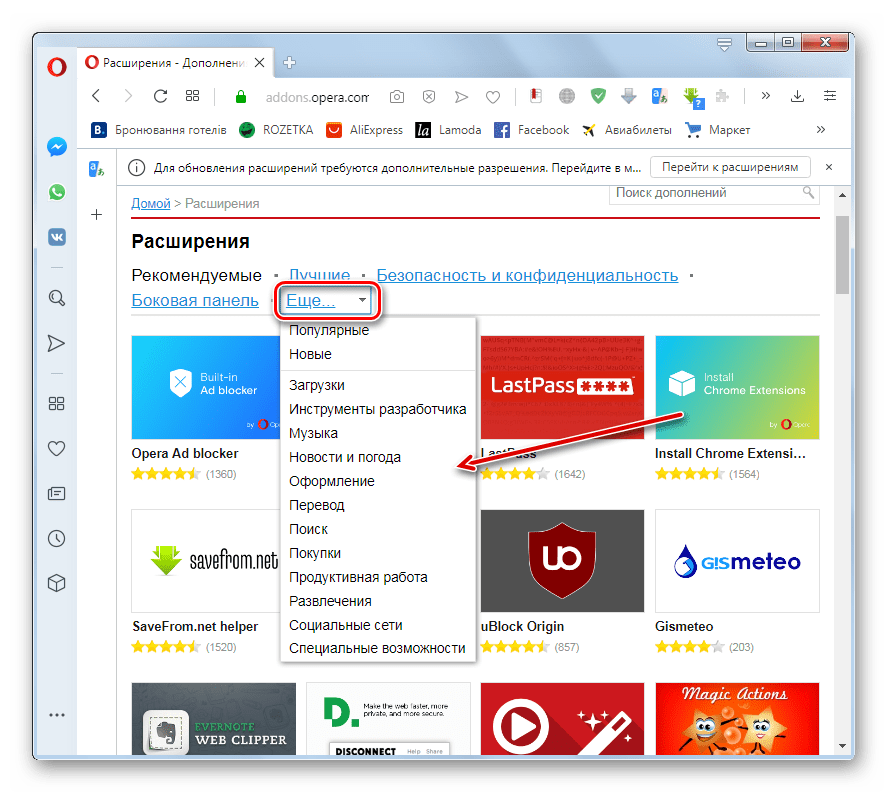Screen dimensions: 888x793
Task: Open the downloads panel icon
Action: click(x=797, y=96)
